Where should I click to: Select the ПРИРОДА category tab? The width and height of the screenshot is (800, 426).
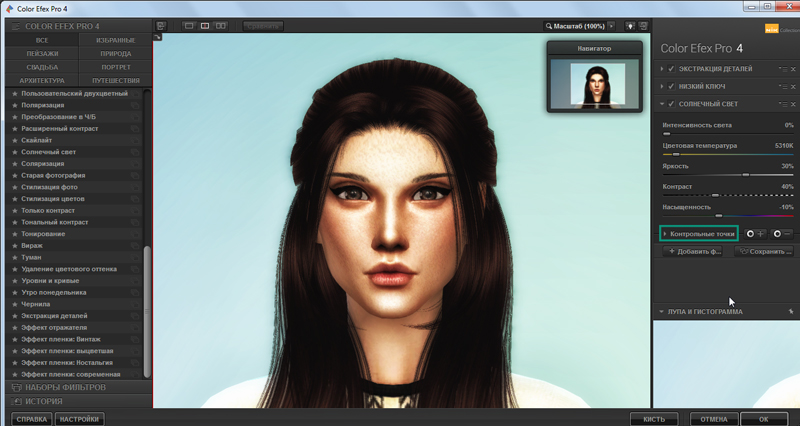coord(116,54)
